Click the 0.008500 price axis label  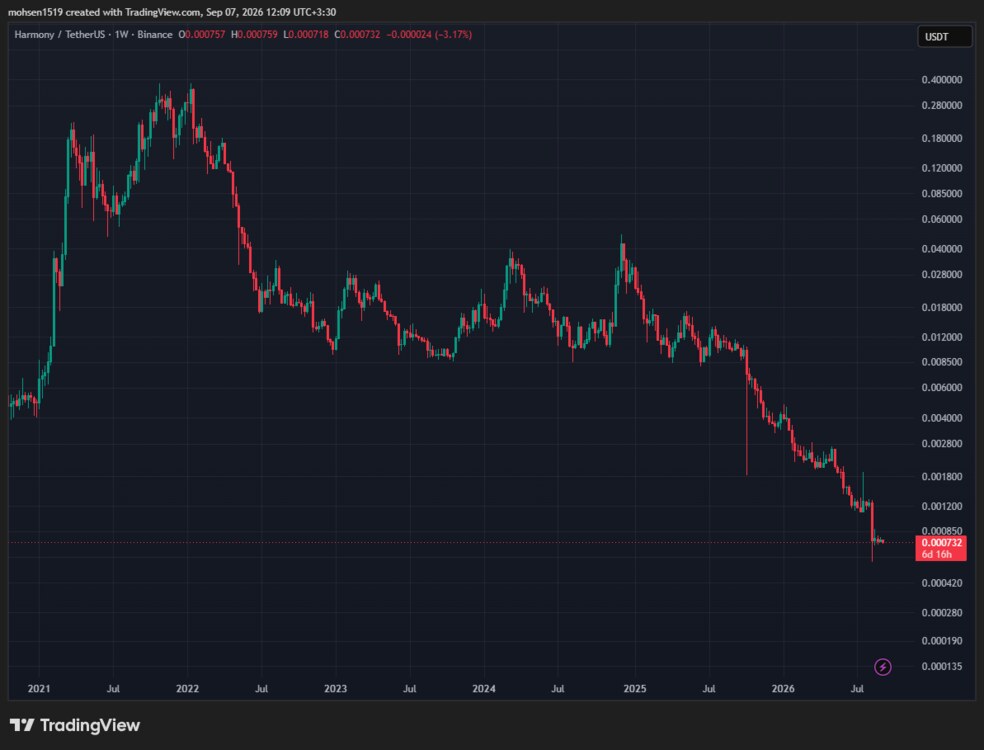pyautogui.click(x=941, y=362)
